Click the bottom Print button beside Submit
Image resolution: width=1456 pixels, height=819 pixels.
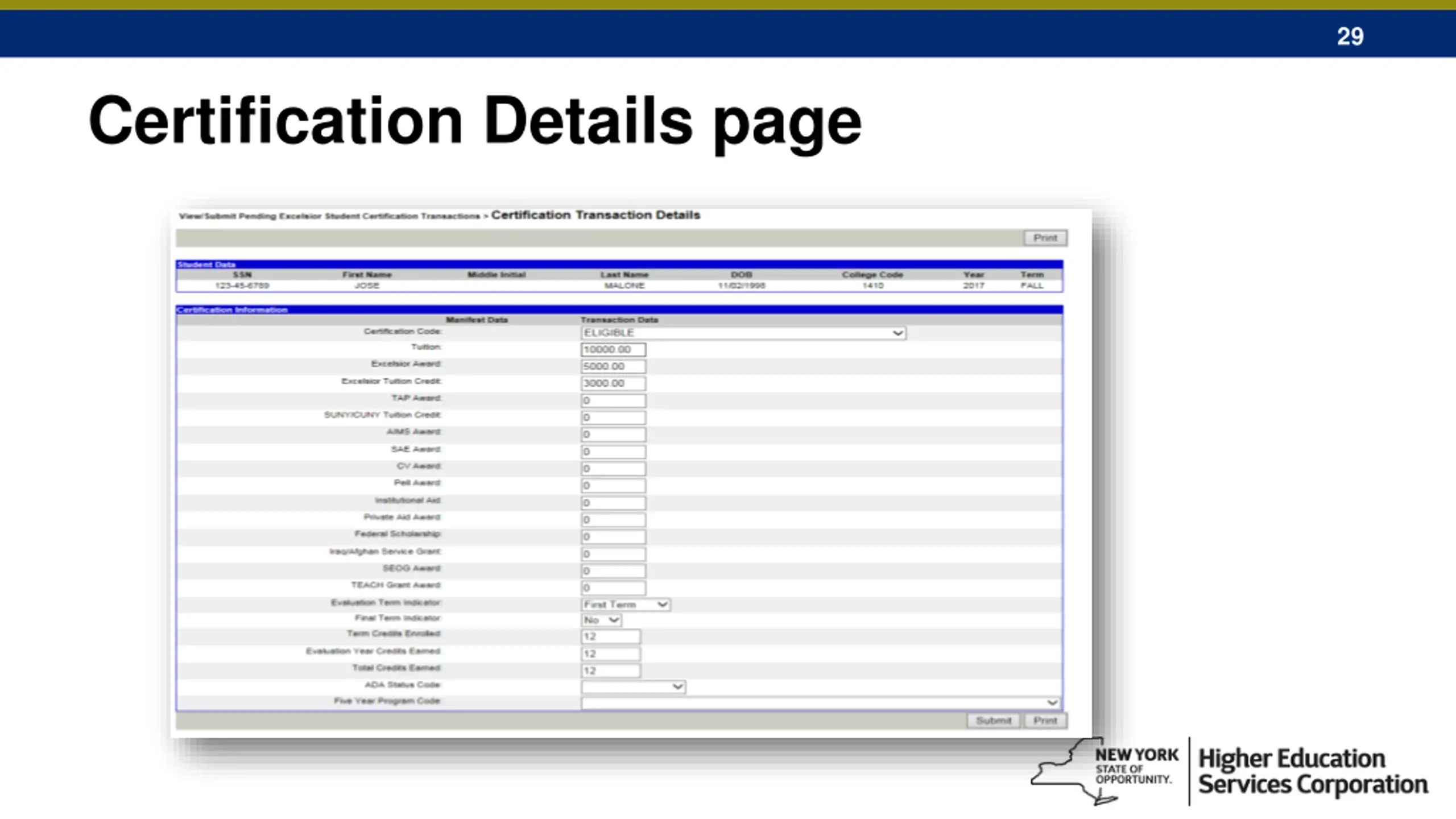1045,721
